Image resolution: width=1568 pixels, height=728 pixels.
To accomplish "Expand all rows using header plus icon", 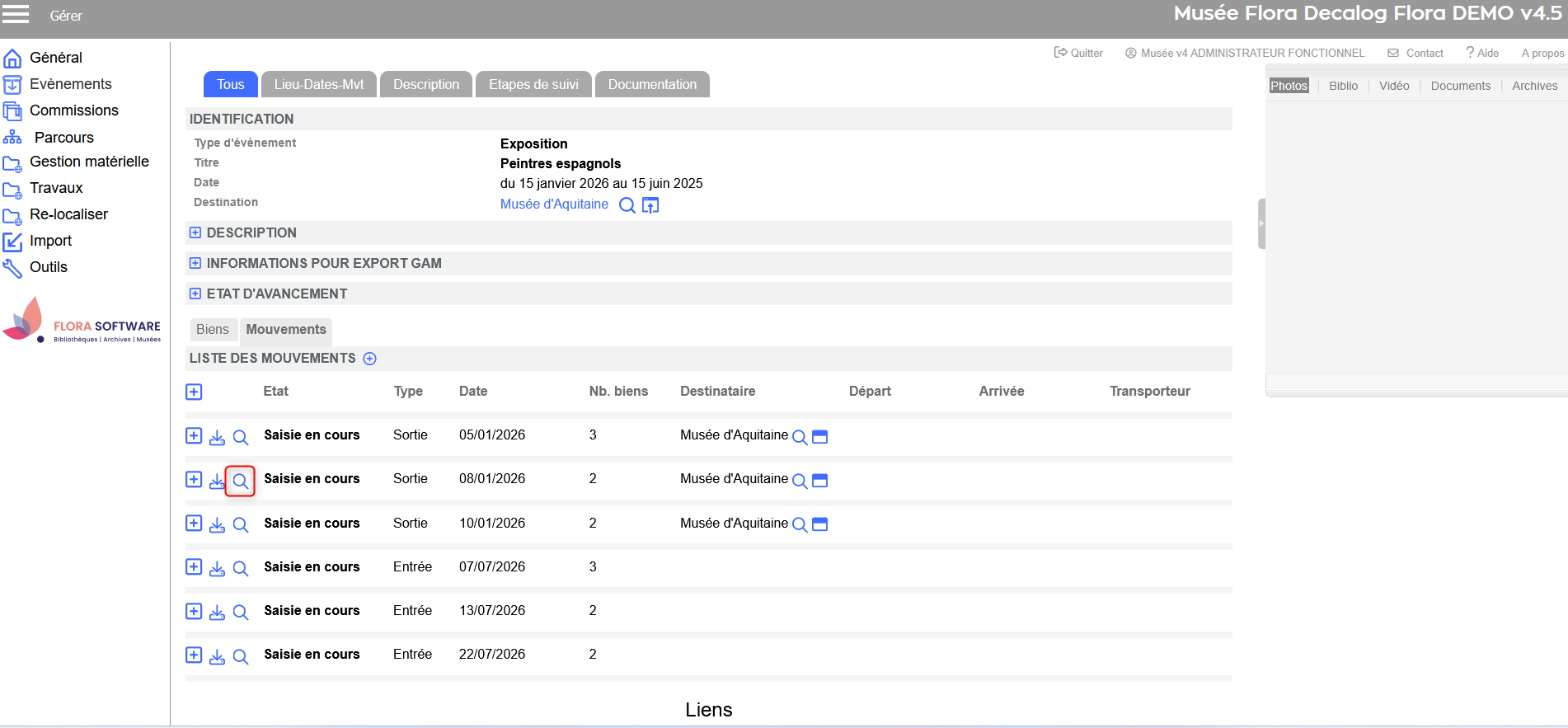I will [194, 392].
